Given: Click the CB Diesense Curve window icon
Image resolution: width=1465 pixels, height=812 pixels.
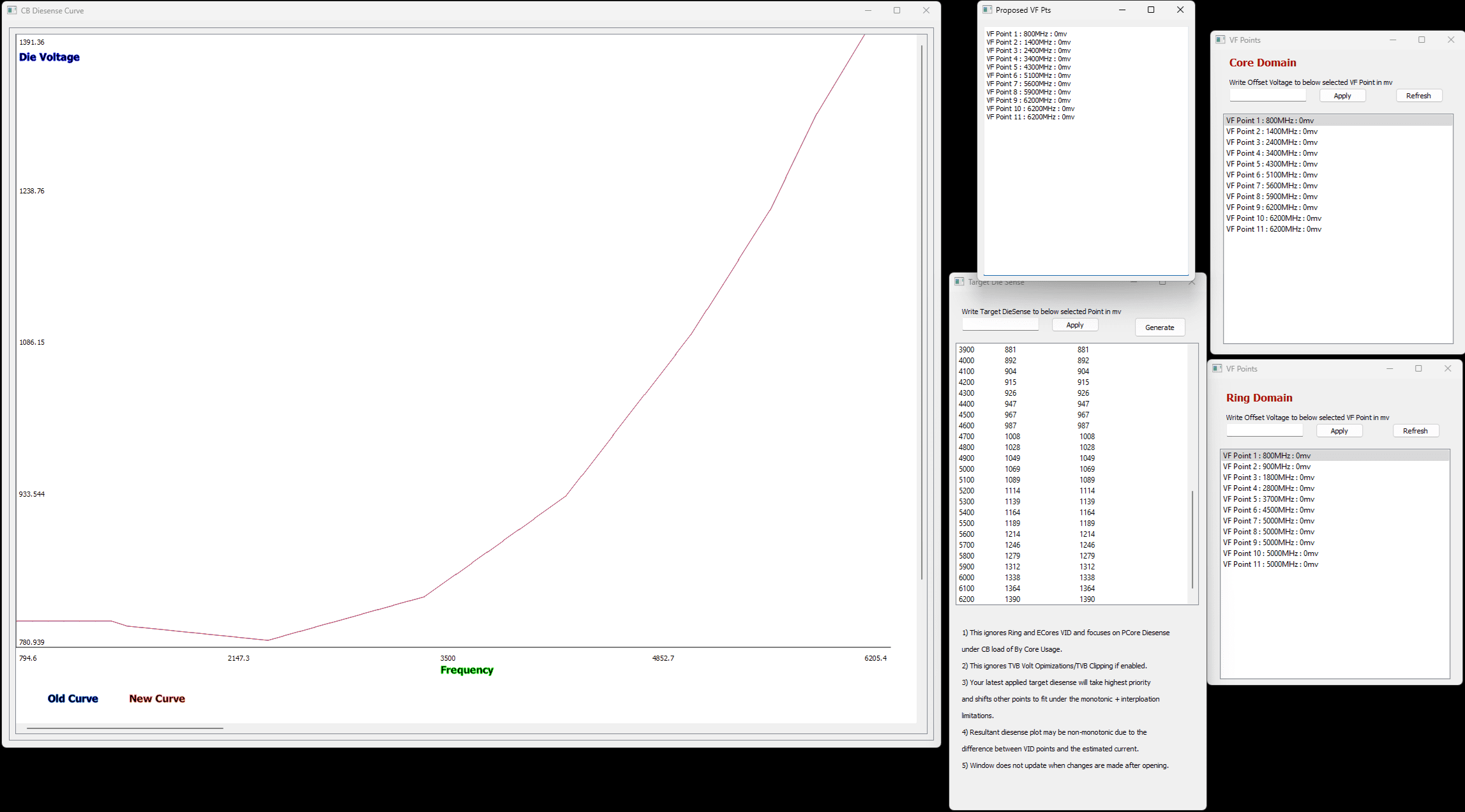Looking at the screenshot, I should click(12, 10).
